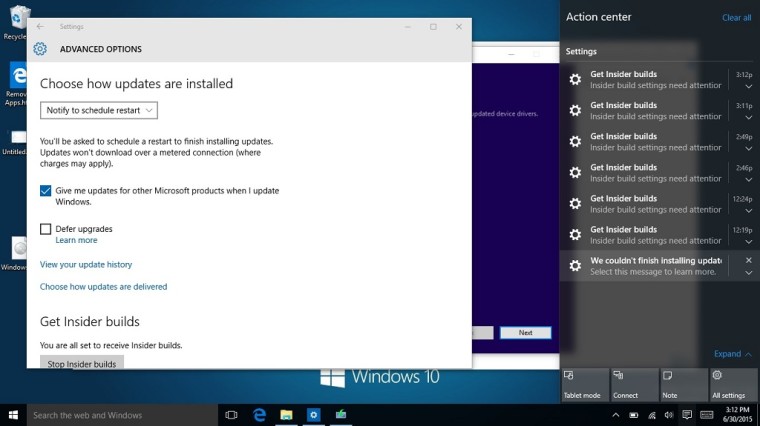Viewport: 760px width, 426px height.
Task: Open Choose how updates are delivered
Action: pyautogui.click(x=103, y=287)
